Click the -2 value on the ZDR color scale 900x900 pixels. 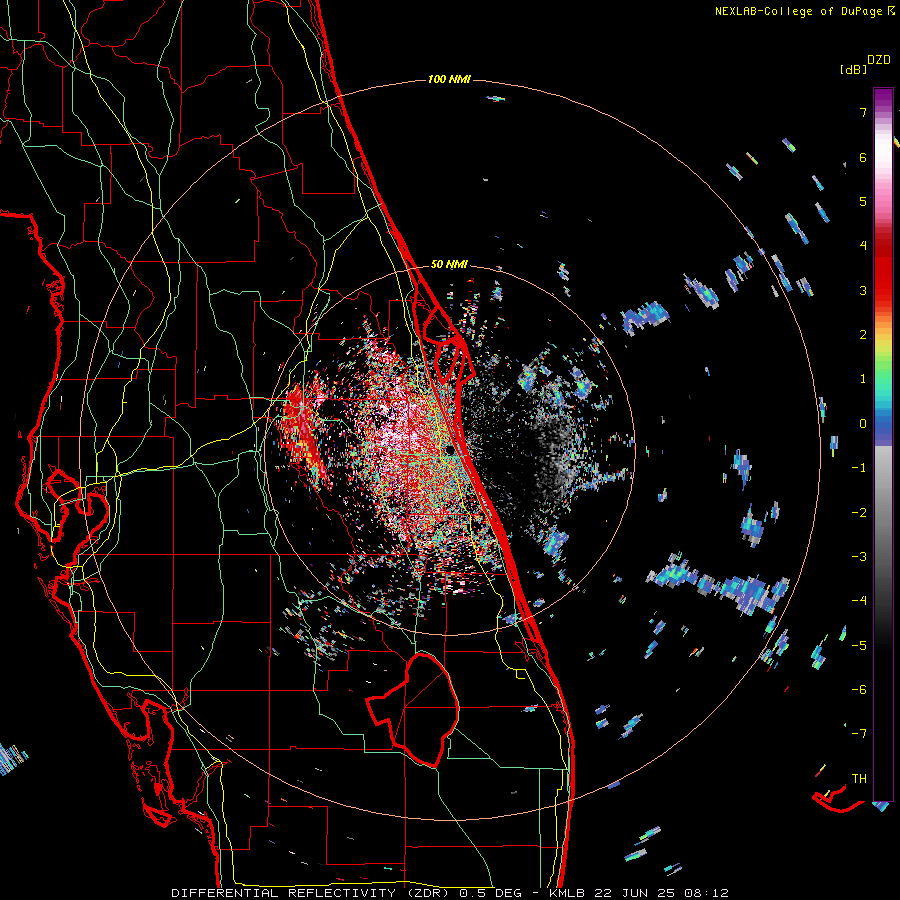click(859, 513)
